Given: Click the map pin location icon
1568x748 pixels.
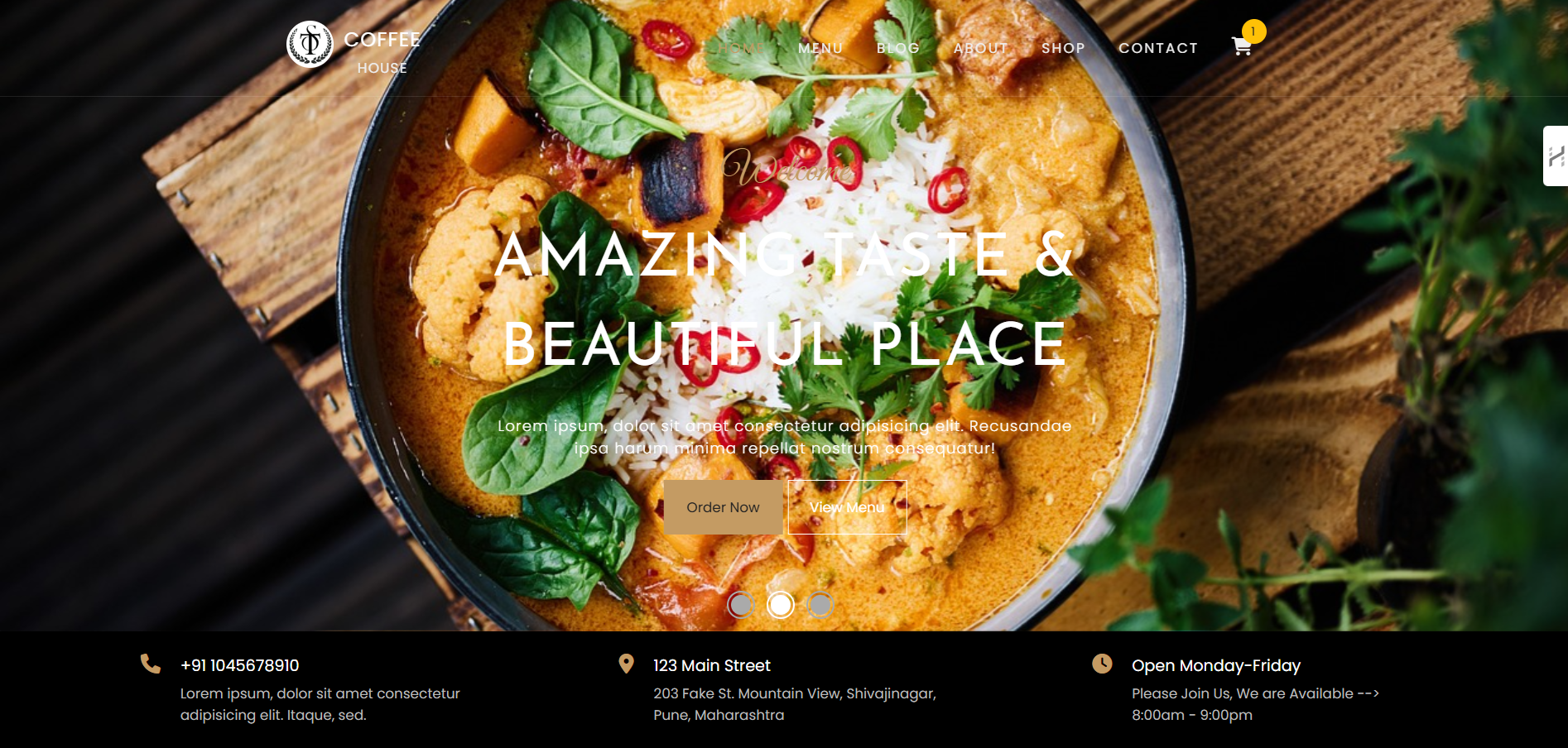Looking at the screenshot, I should (x=627, y=664).
